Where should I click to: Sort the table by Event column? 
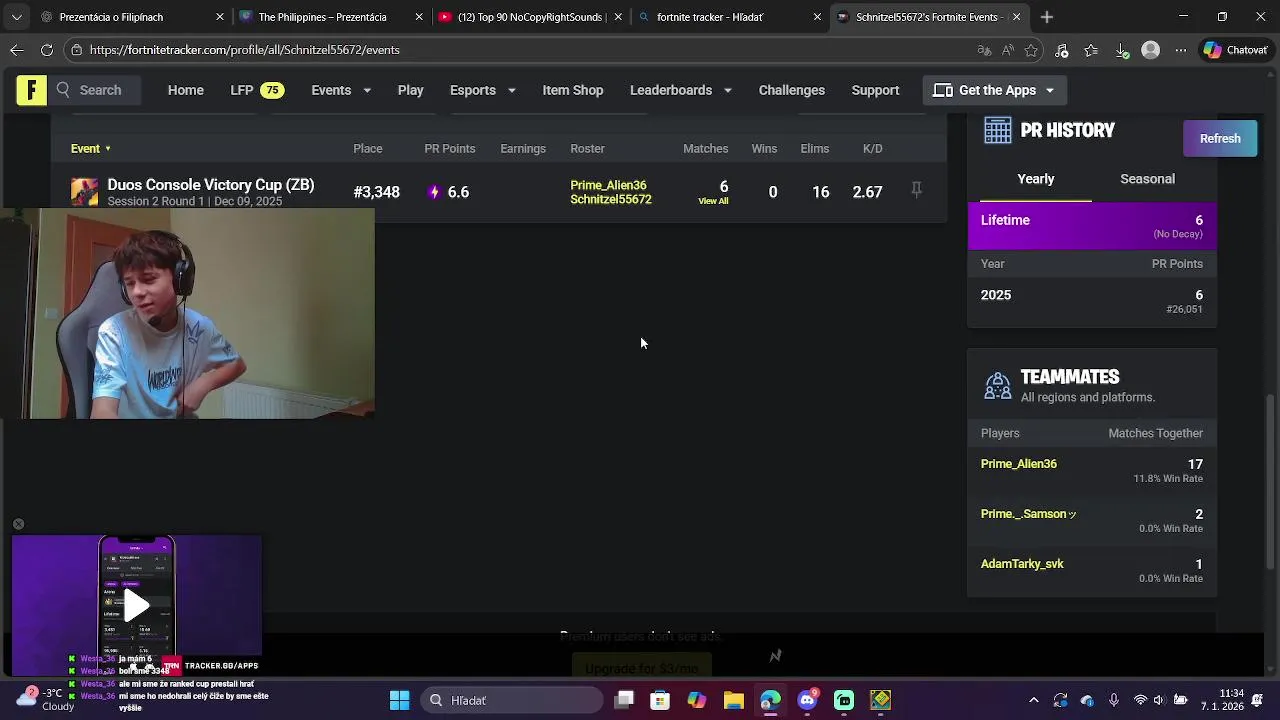tap(91, 149)
